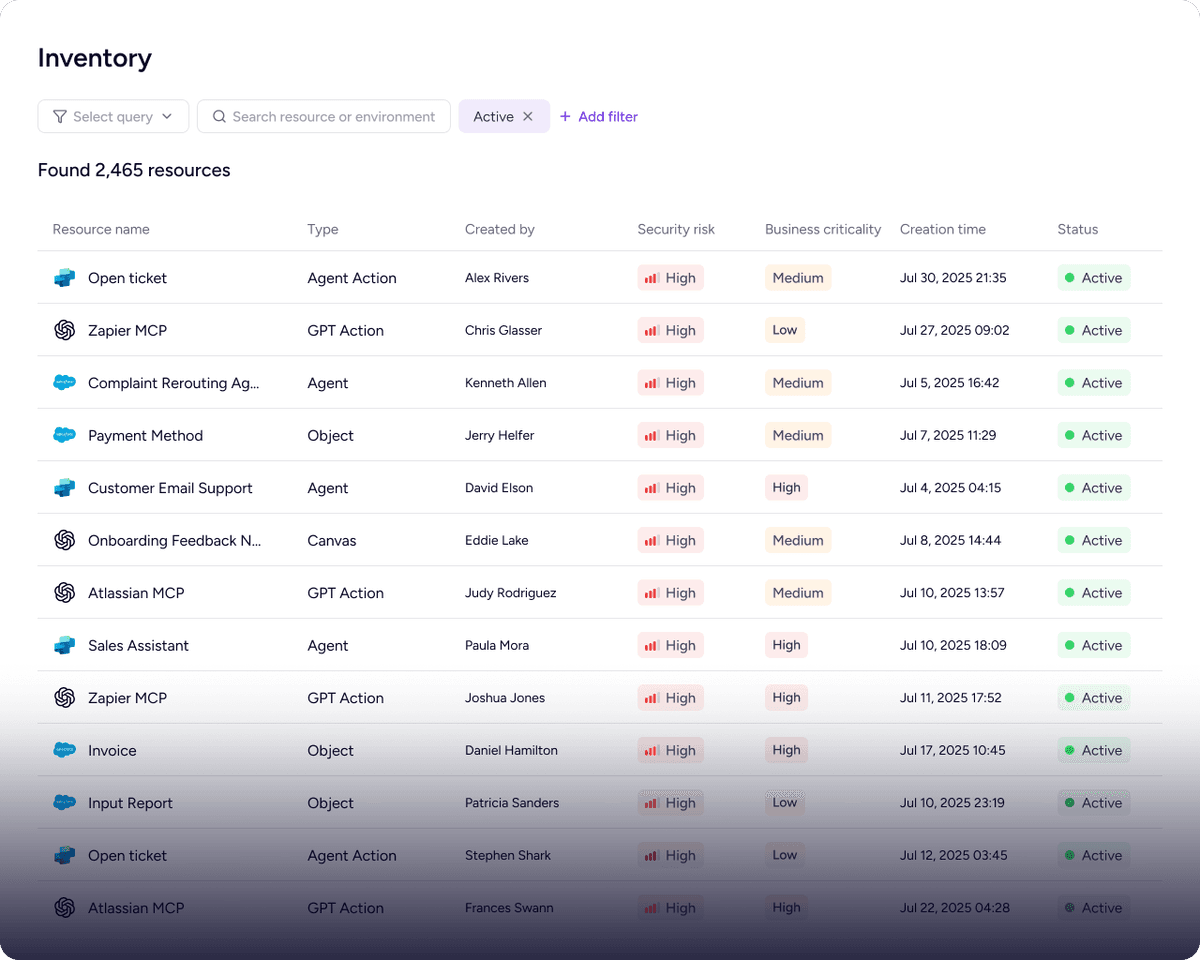This screenshot has width=1200, height=960.
Task: Click the OpenAI icon beside Onboarding Feedback row
Action: coord(65,540)
